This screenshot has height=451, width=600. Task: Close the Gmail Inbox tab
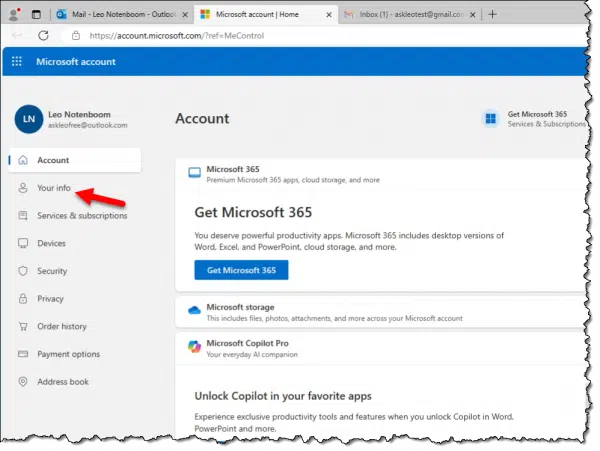point(473,15)
